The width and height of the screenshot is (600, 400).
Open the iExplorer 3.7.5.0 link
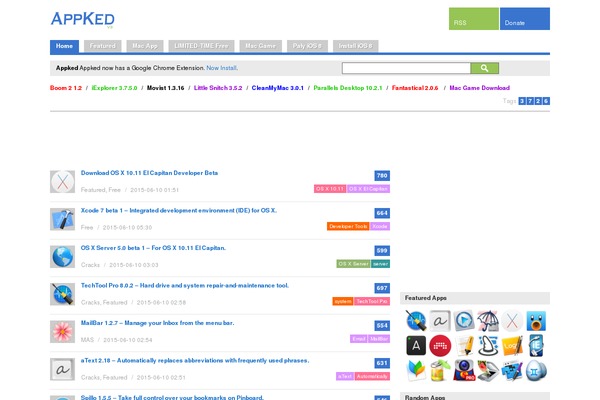click(x=114, y=88)
